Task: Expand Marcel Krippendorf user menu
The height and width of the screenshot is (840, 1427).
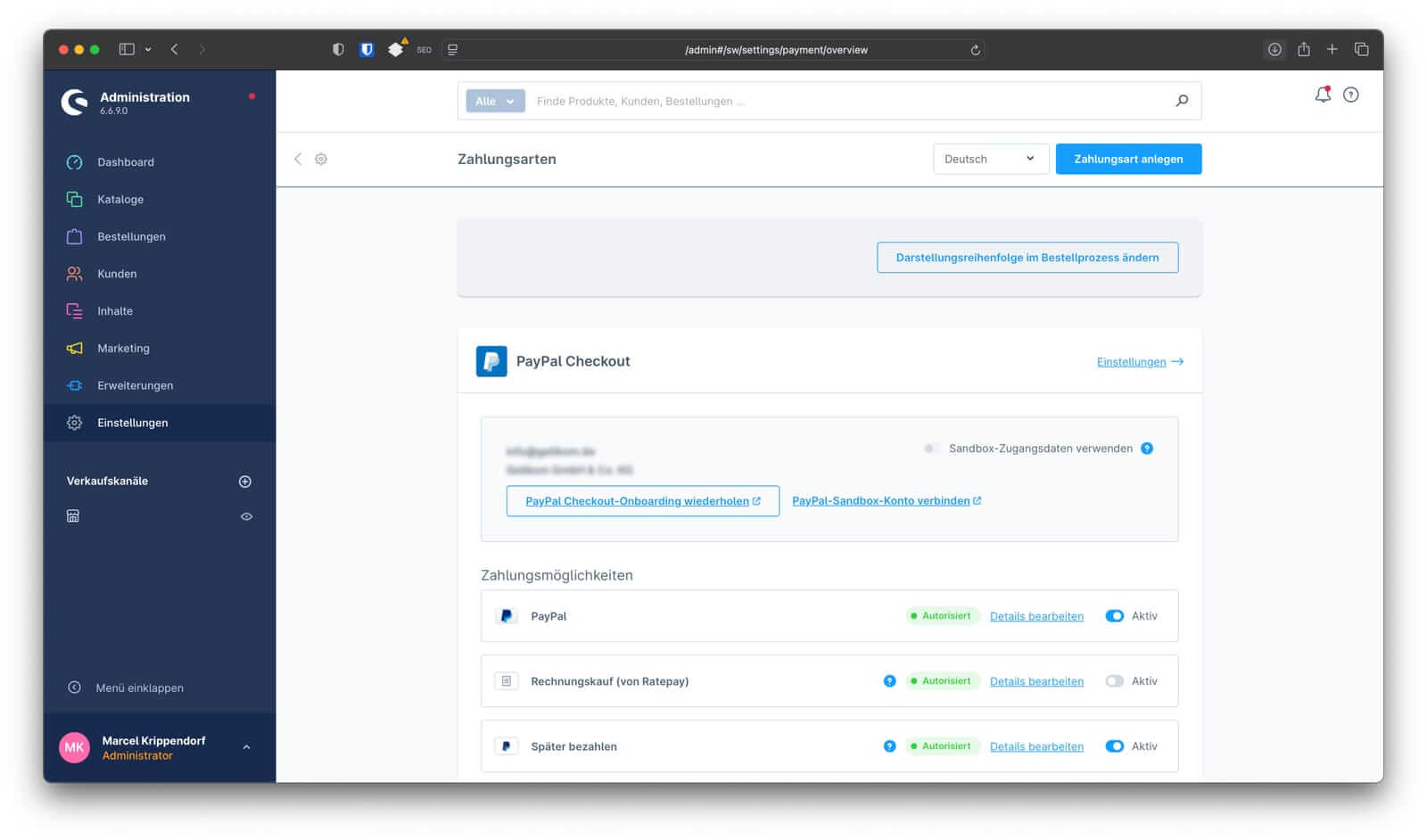Action: (x=246, y=747)
